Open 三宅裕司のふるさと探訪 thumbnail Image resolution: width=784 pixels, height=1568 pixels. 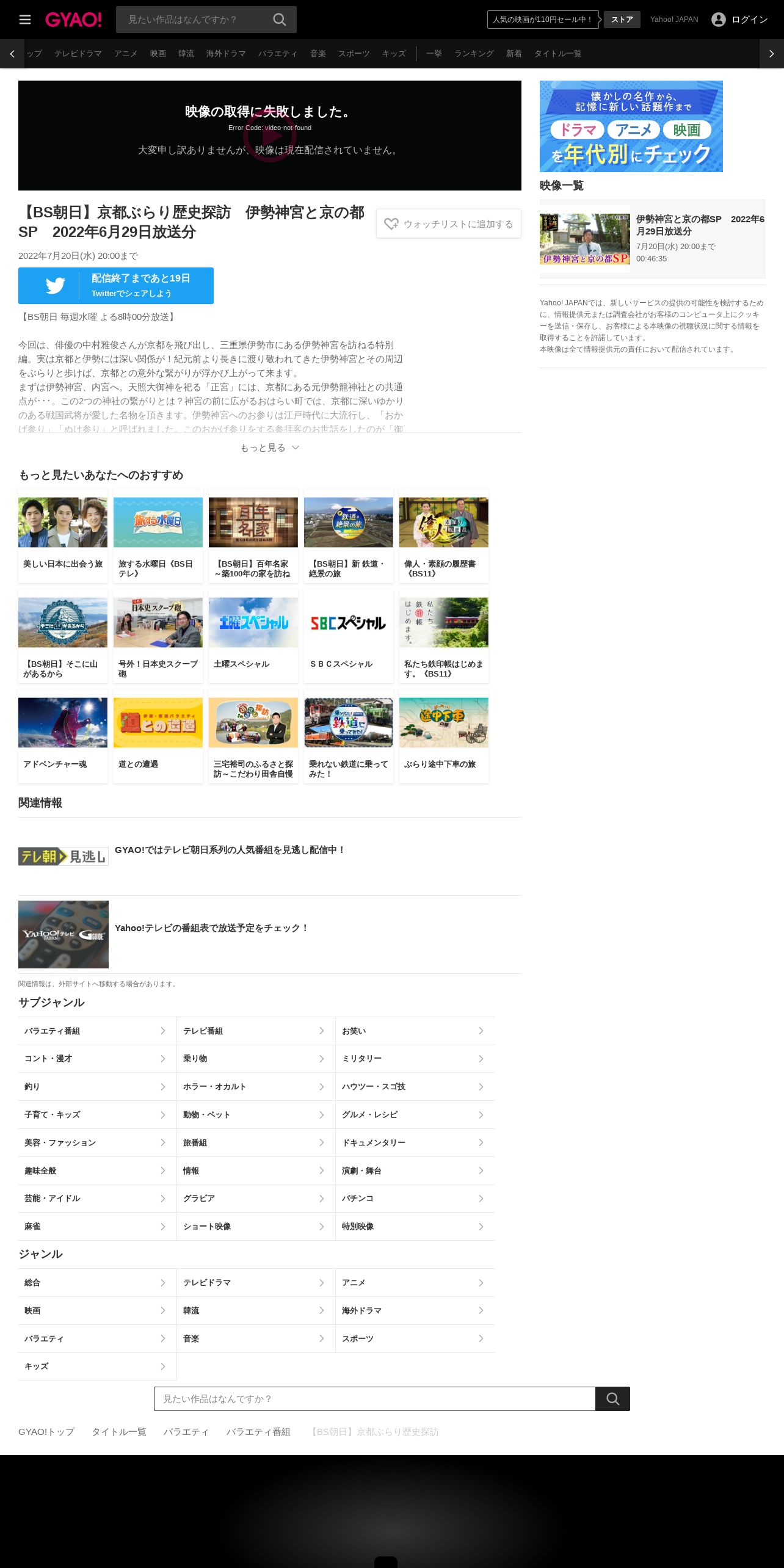(253, 722)
